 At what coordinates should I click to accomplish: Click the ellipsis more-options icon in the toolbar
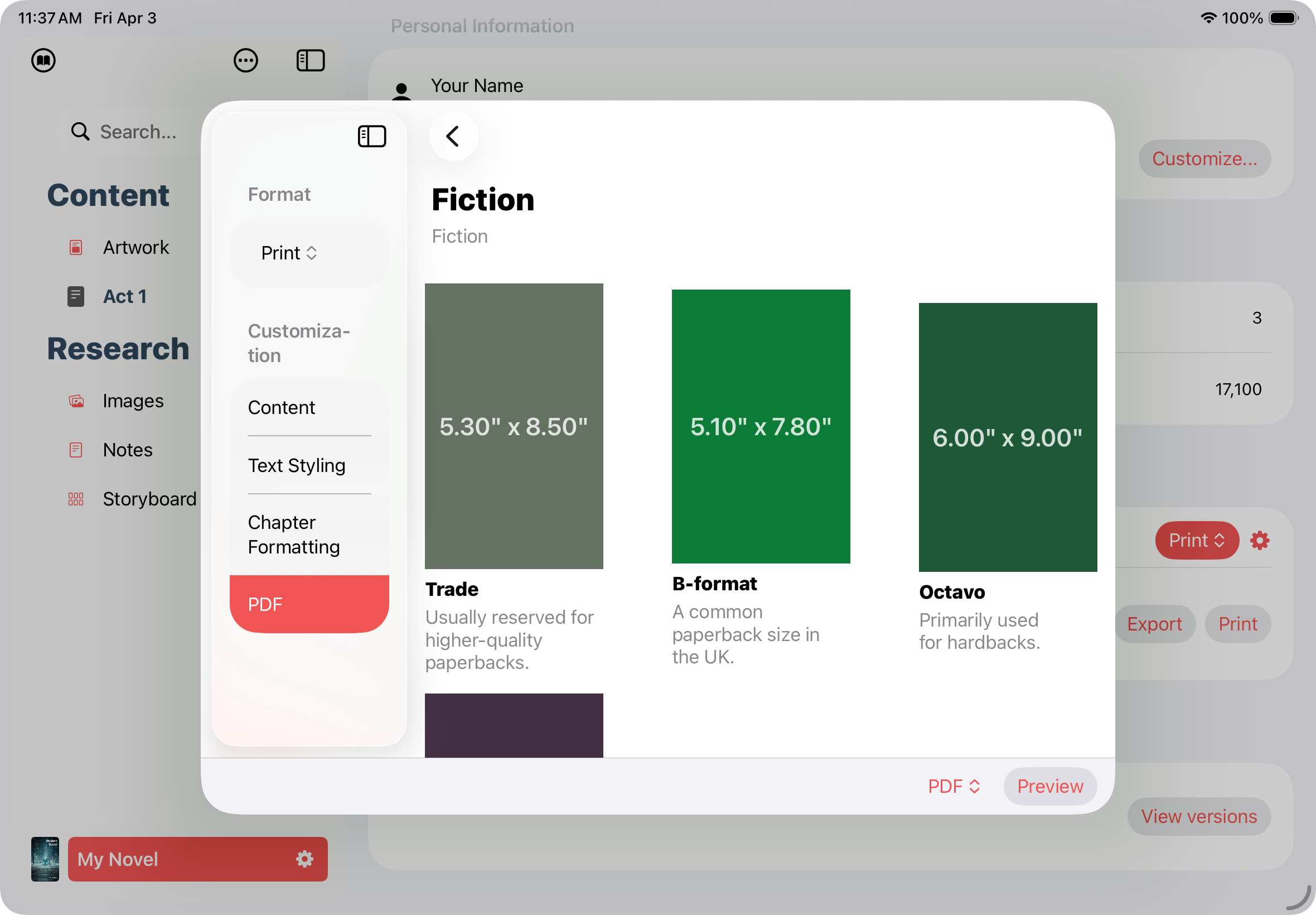click(x=246, y=60)
